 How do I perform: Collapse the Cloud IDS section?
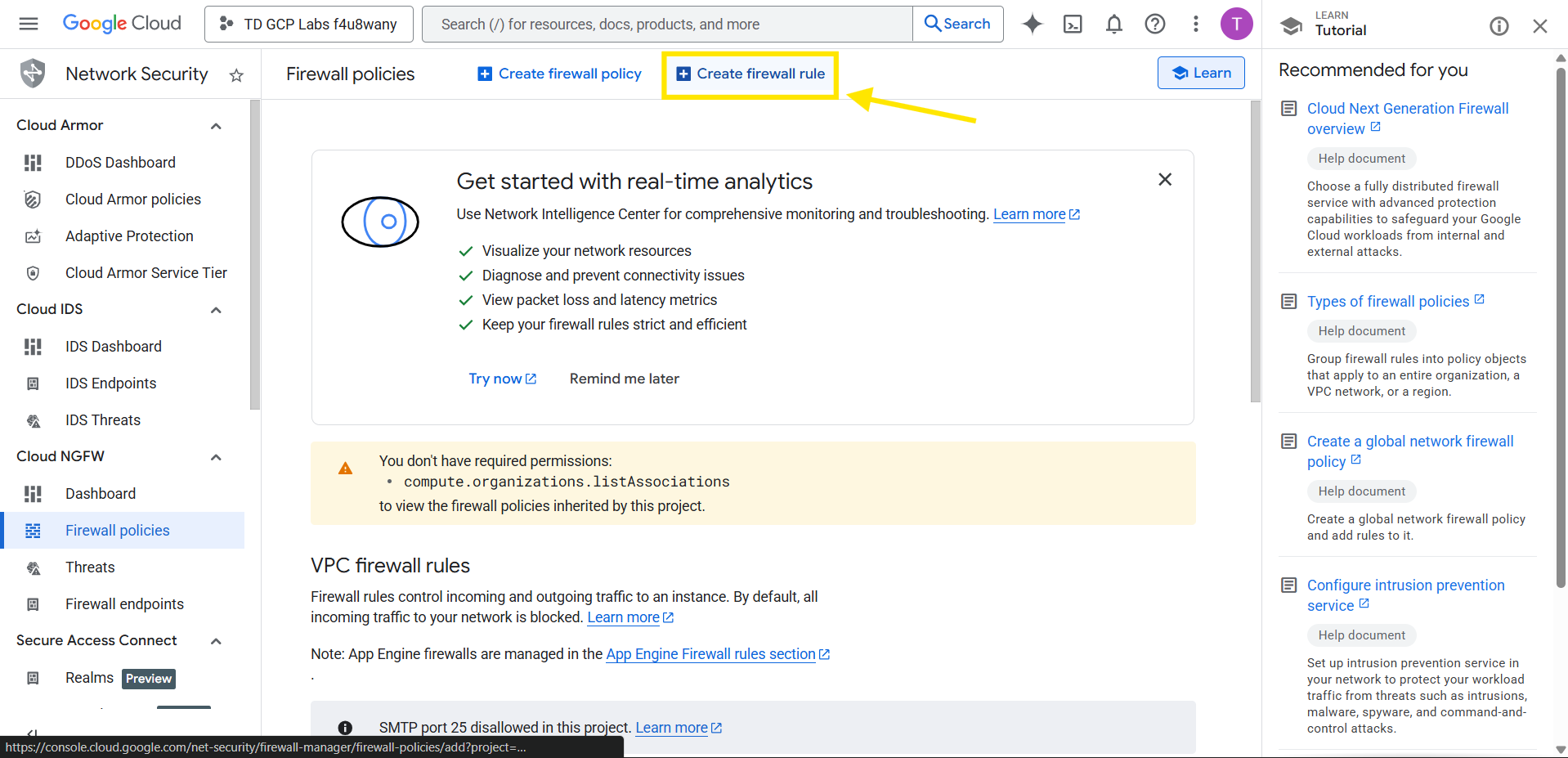click(216, 310)
